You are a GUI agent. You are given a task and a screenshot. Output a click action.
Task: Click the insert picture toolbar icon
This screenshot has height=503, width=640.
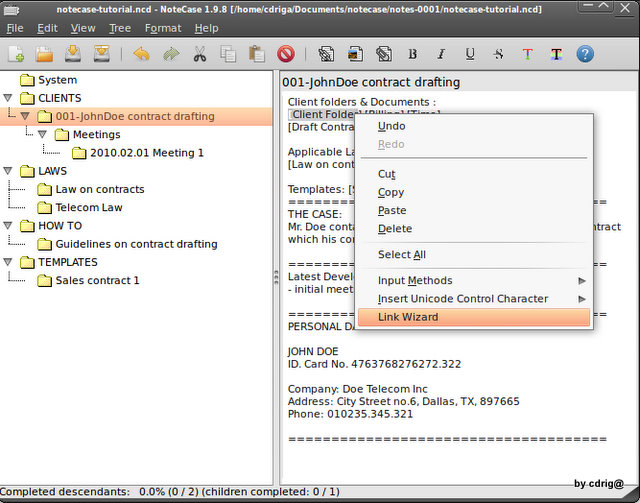click(355, 54)
